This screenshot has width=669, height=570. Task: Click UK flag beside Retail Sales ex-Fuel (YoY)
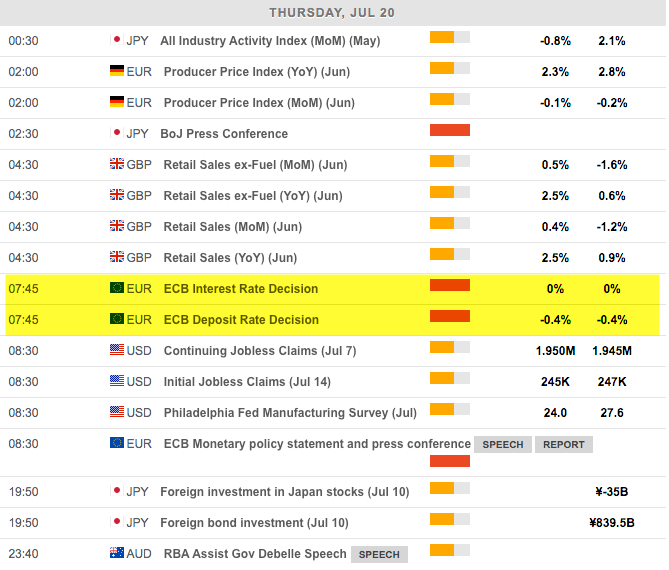pyautogui.click(x=116, y=195)
